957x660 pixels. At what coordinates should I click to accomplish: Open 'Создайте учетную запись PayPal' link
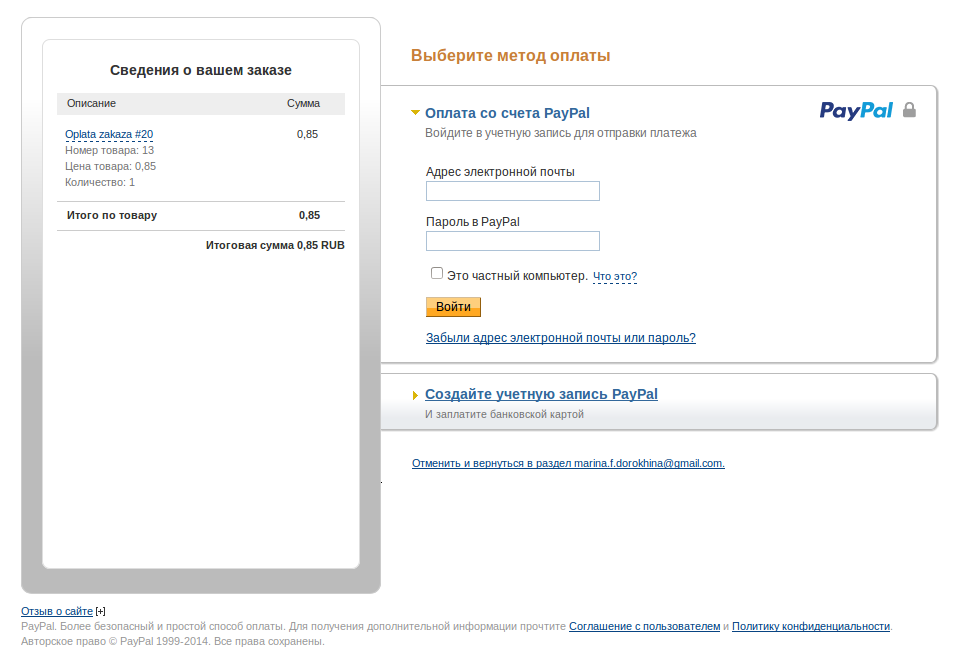tap(541, 394)
